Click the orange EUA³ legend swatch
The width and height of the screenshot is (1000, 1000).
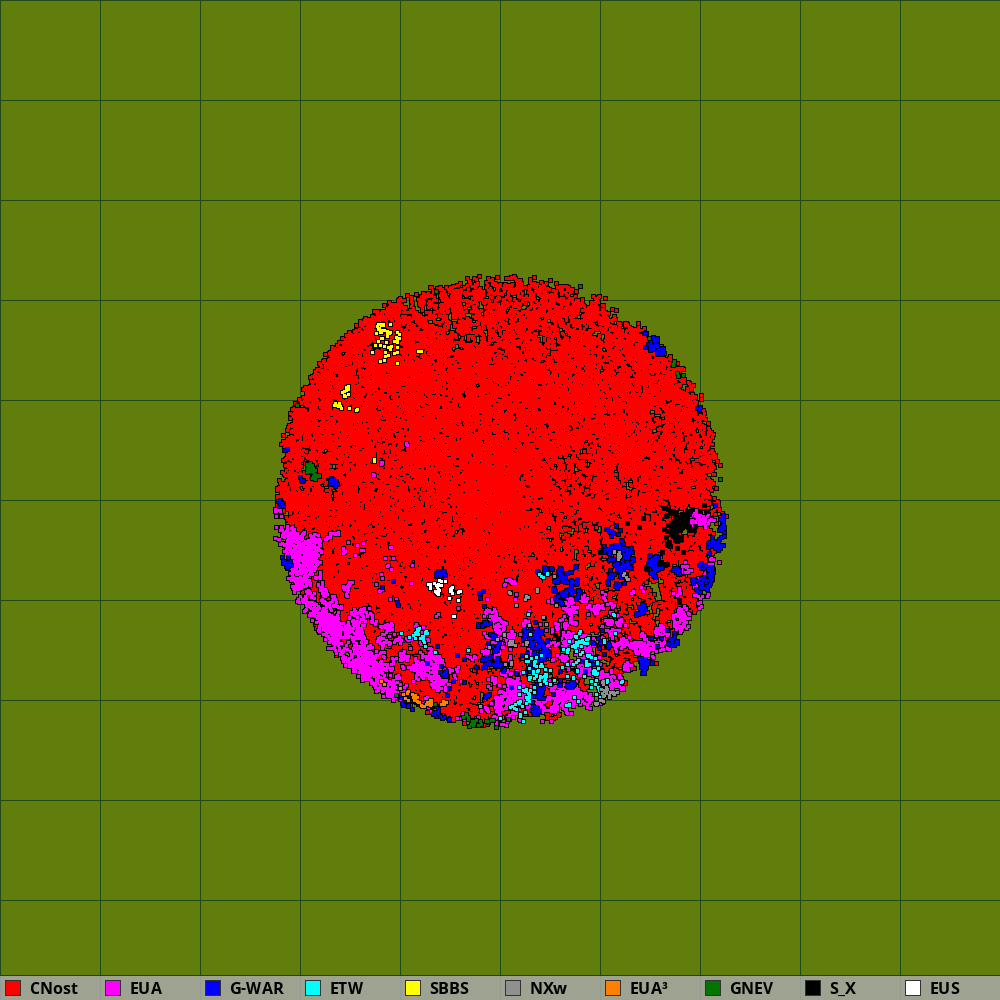tap(613, 988)
